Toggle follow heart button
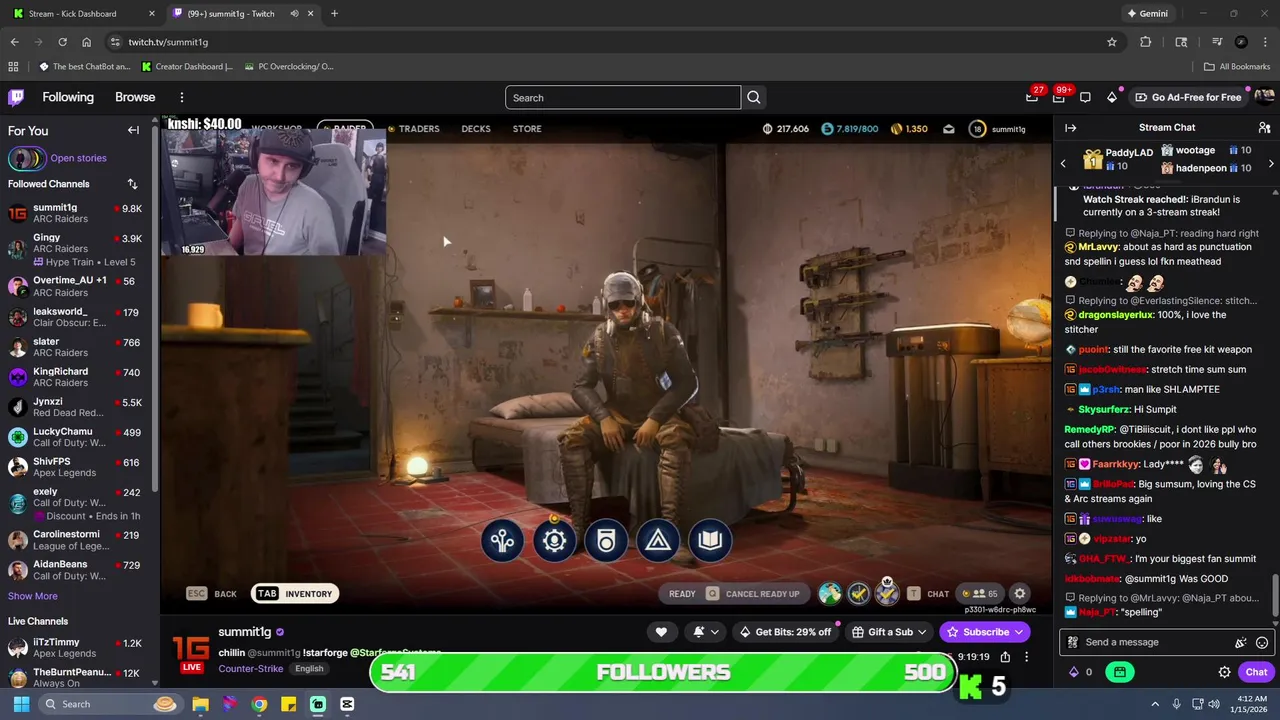 [661, 632]
